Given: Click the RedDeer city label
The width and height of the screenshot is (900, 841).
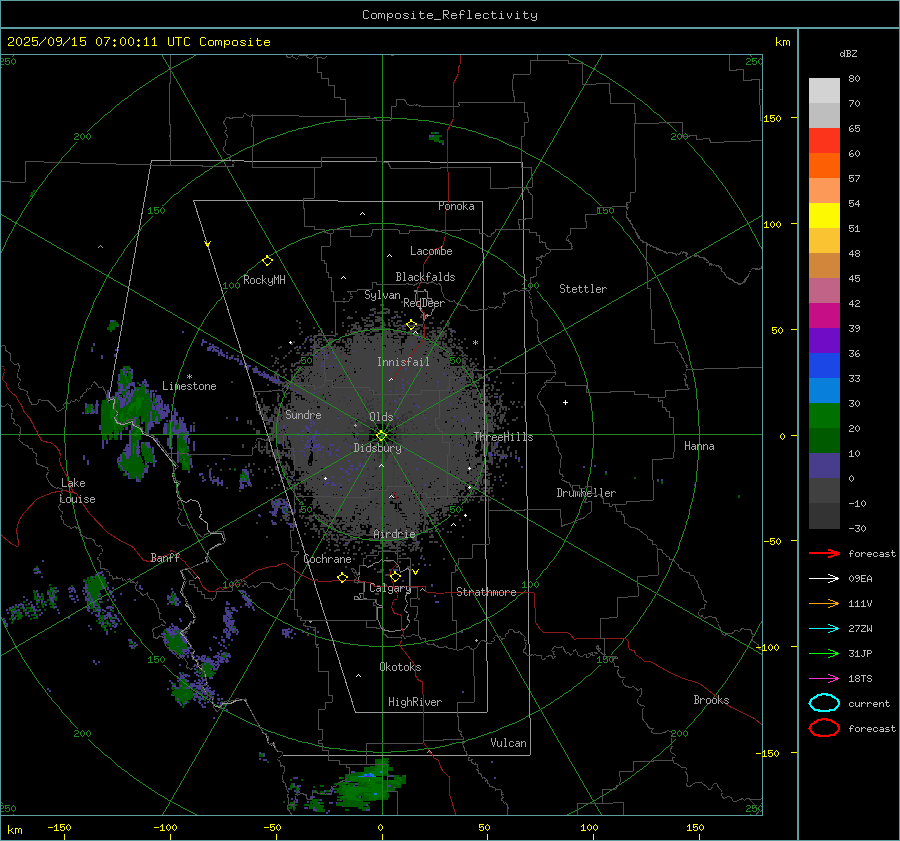Looking at the screenshot, I should pyautogui.click(x=424, y=303).
